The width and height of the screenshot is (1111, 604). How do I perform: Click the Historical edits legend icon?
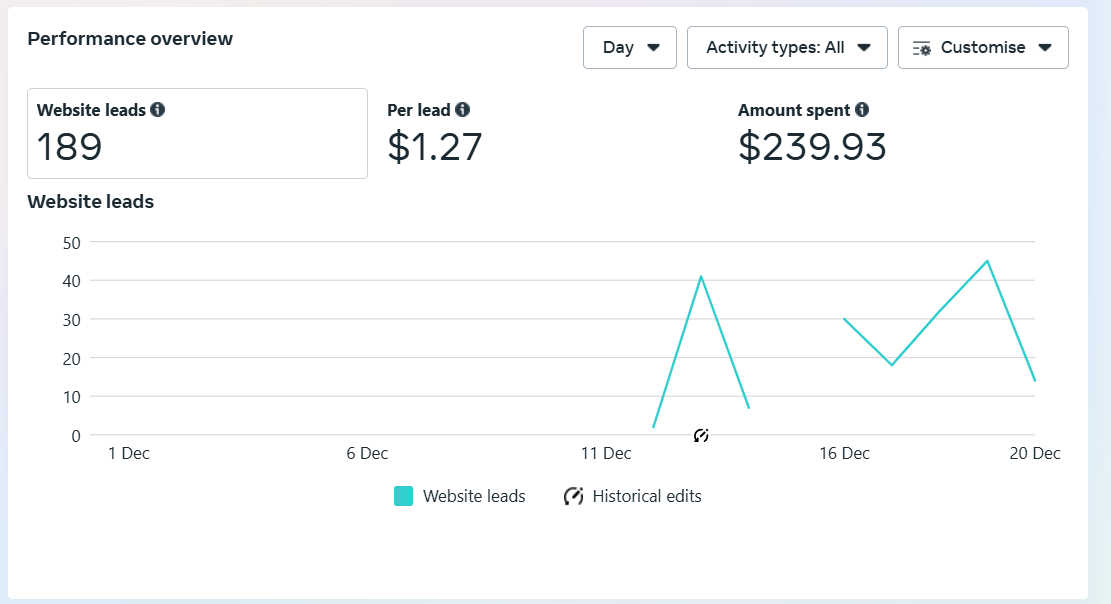(573, 496)
